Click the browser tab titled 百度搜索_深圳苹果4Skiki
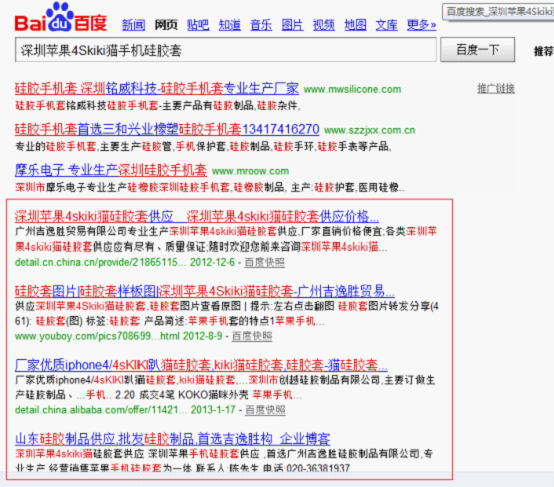The image size is (554, 487). [498, 12]
